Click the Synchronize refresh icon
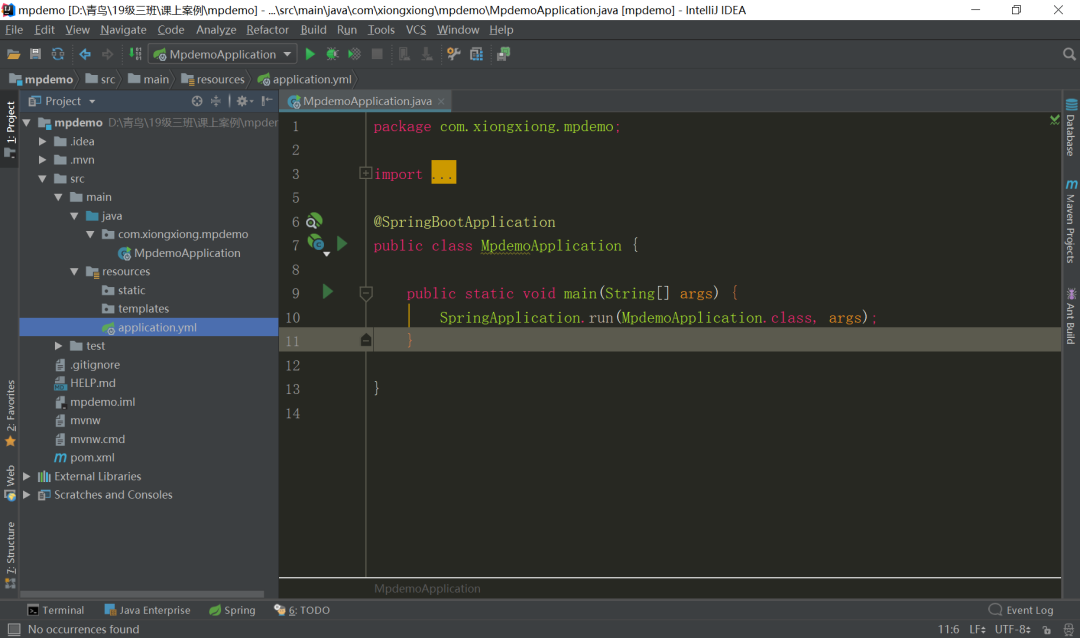1080x638 pixels. click(x=58, y=54)
